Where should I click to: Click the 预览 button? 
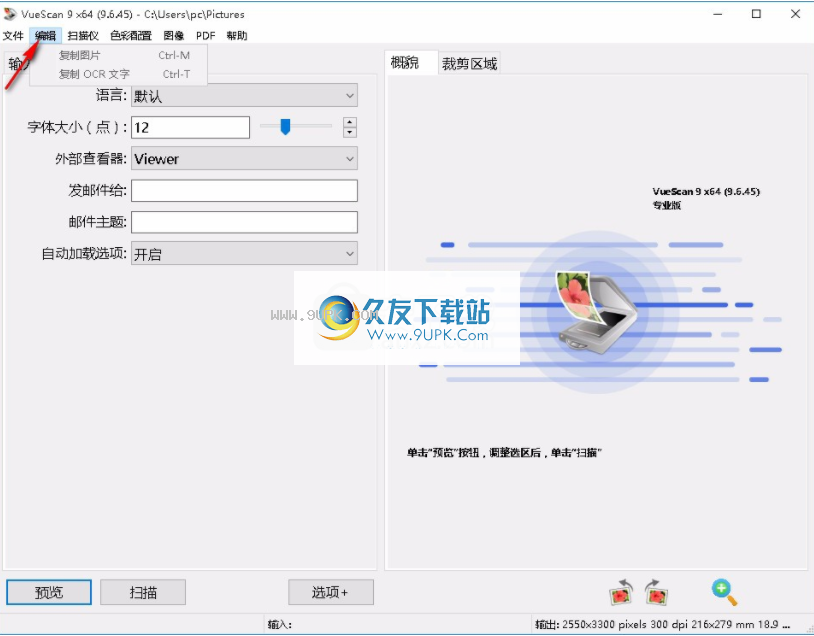[49, 592]
